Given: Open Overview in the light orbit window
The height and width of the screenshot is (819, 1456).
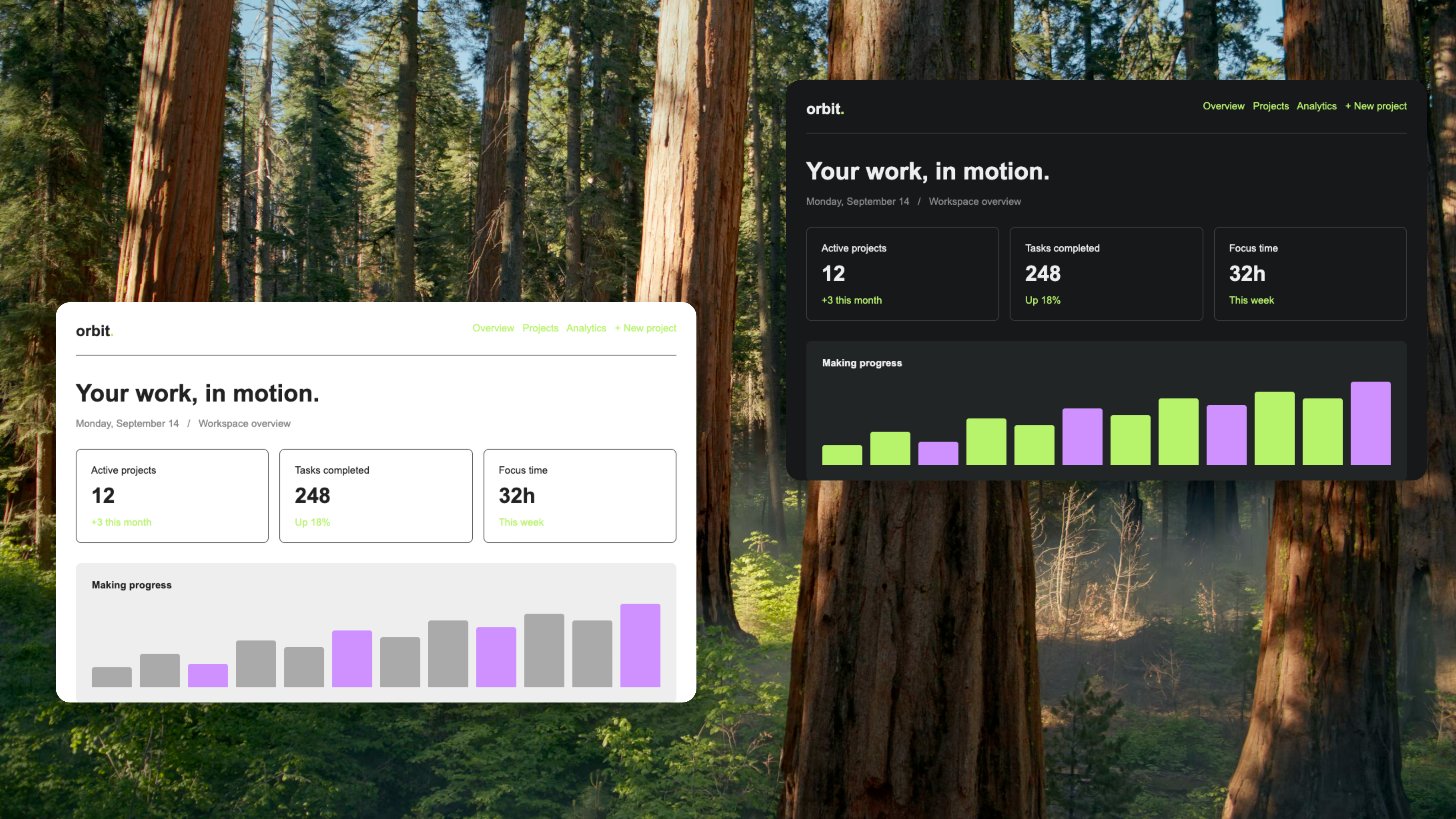Looking at the screenshot, I should 493,328.
